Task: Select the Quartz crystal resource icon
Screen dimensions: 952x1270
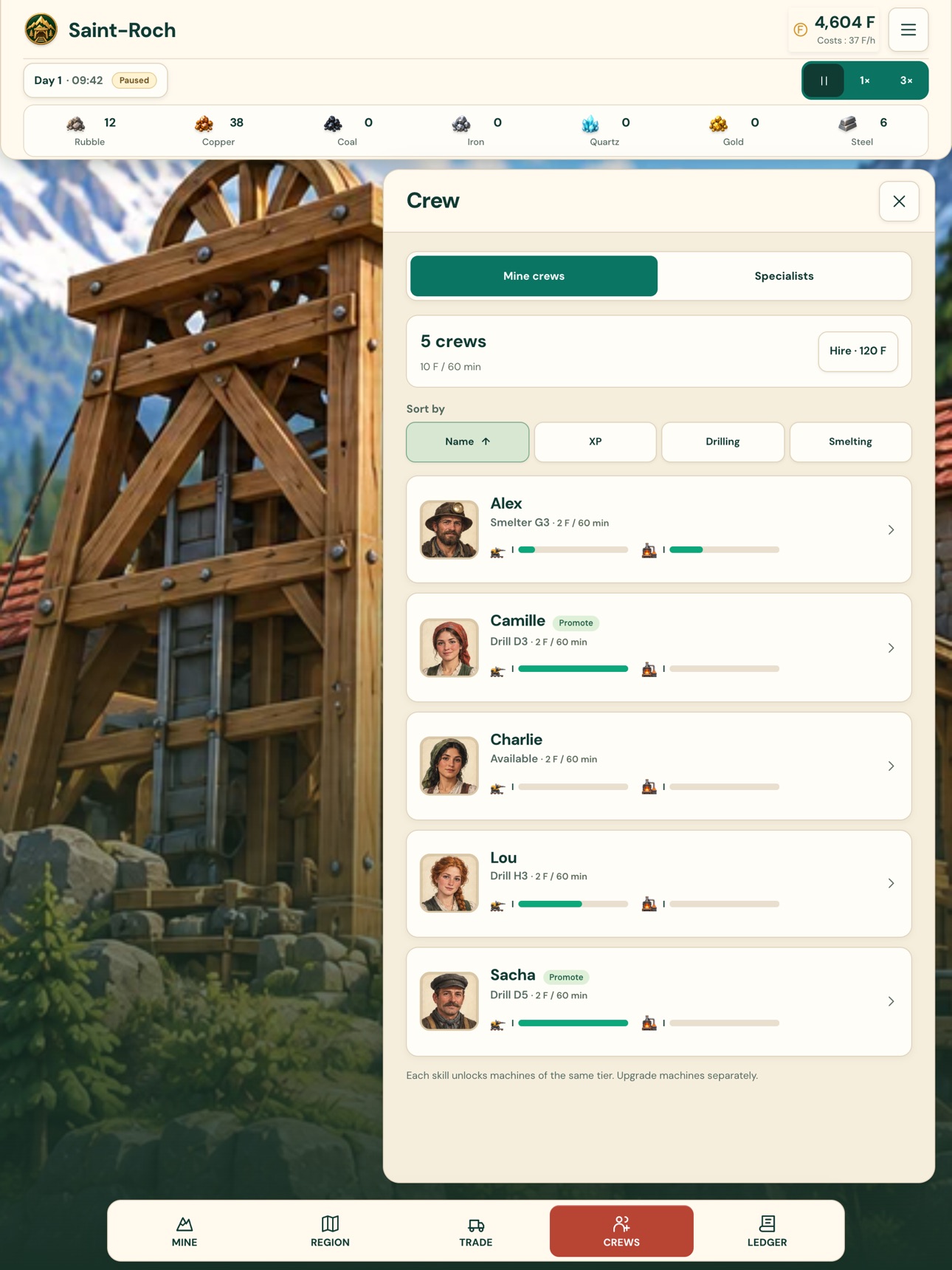Action: [x=590, y=123]
